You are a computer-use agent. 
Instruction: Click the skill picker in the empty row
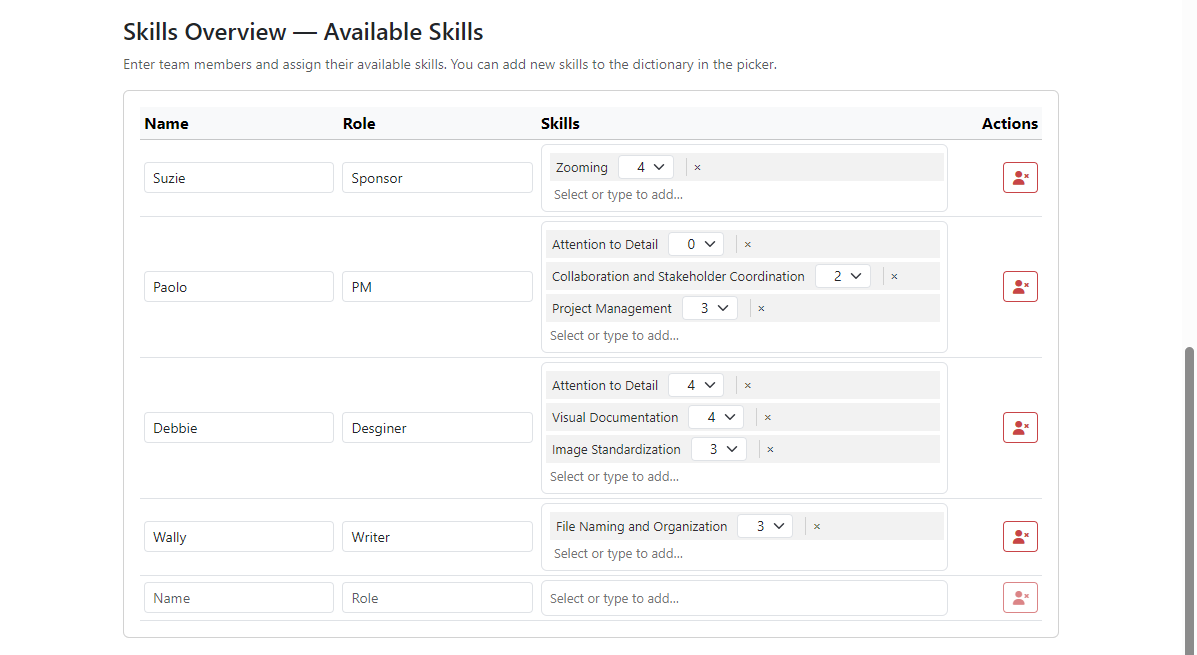(744, 599)
